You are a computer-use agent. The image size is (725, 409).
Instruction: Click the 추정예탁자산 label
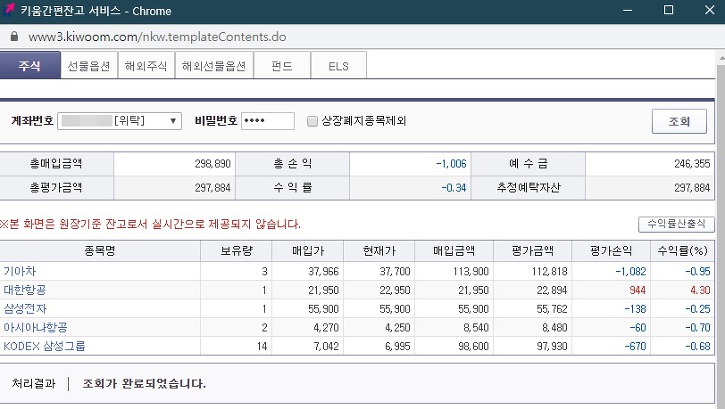click(528, 188)
